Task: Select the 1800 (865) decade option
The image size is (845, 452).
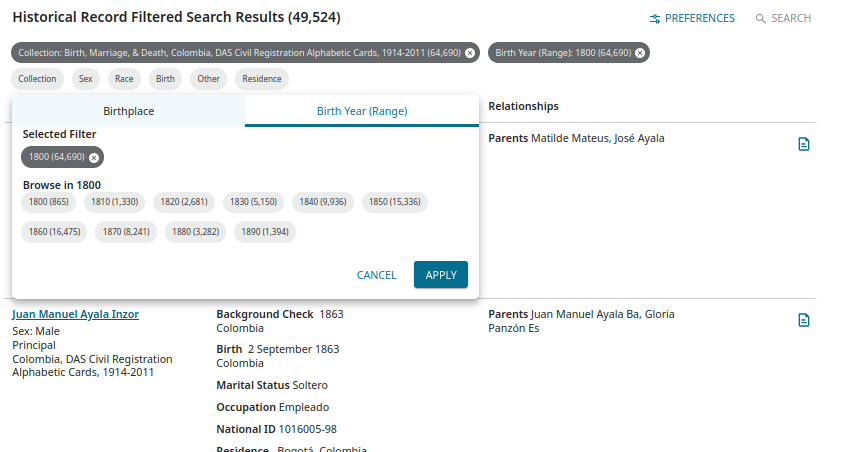Action: tap(48, 202)
